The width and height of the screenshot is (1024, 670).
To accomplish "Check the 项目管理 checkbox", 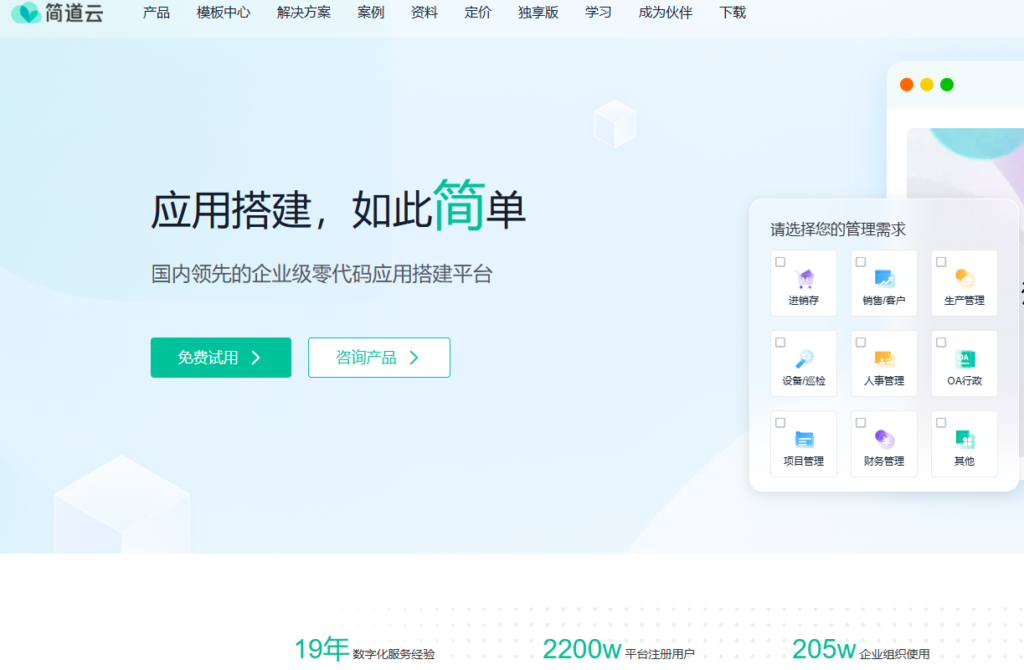I will [x=780, y=423].
